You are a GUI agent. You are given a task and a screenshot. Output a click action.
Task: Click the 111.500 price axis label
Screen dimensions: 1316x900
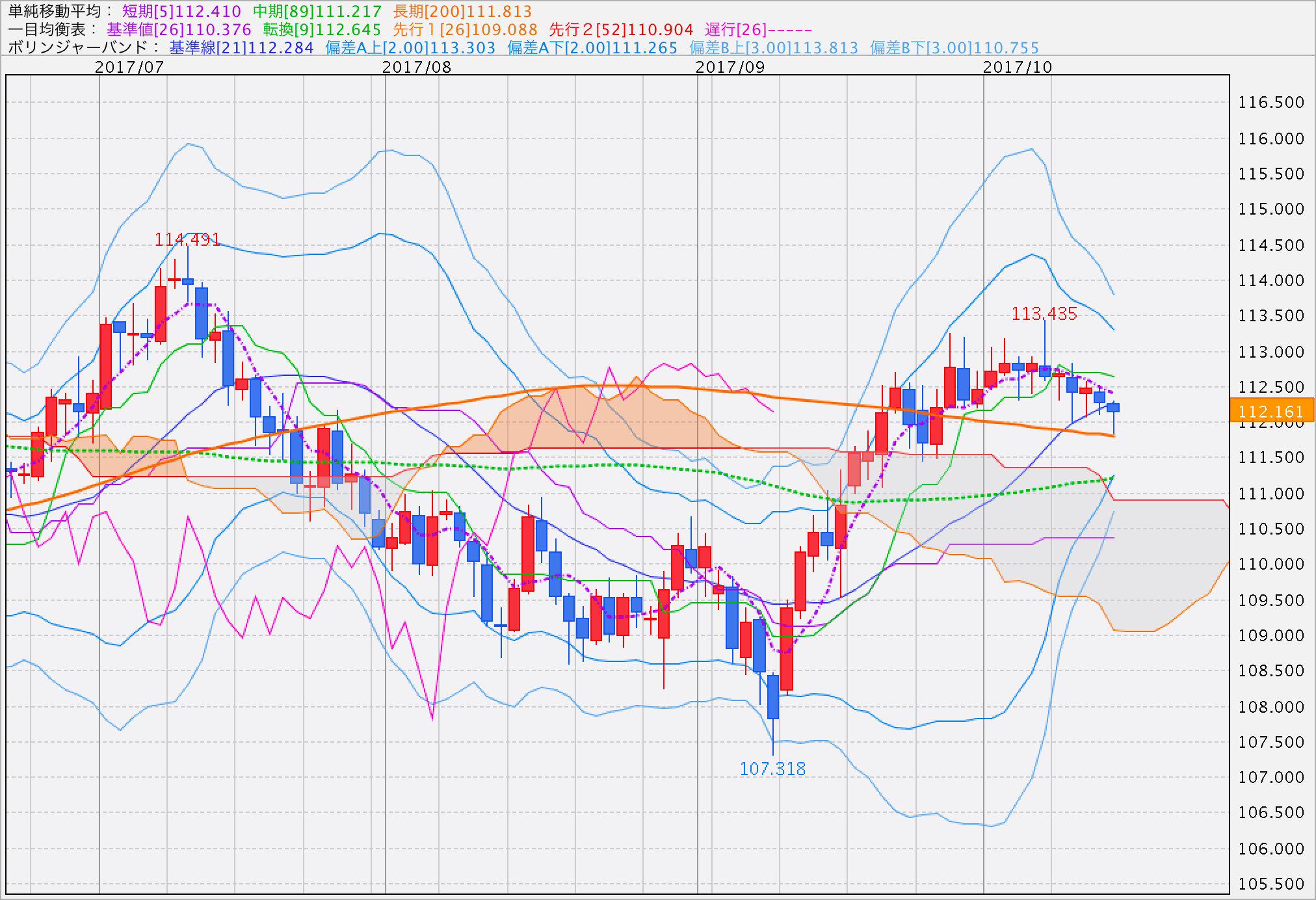1271,457
